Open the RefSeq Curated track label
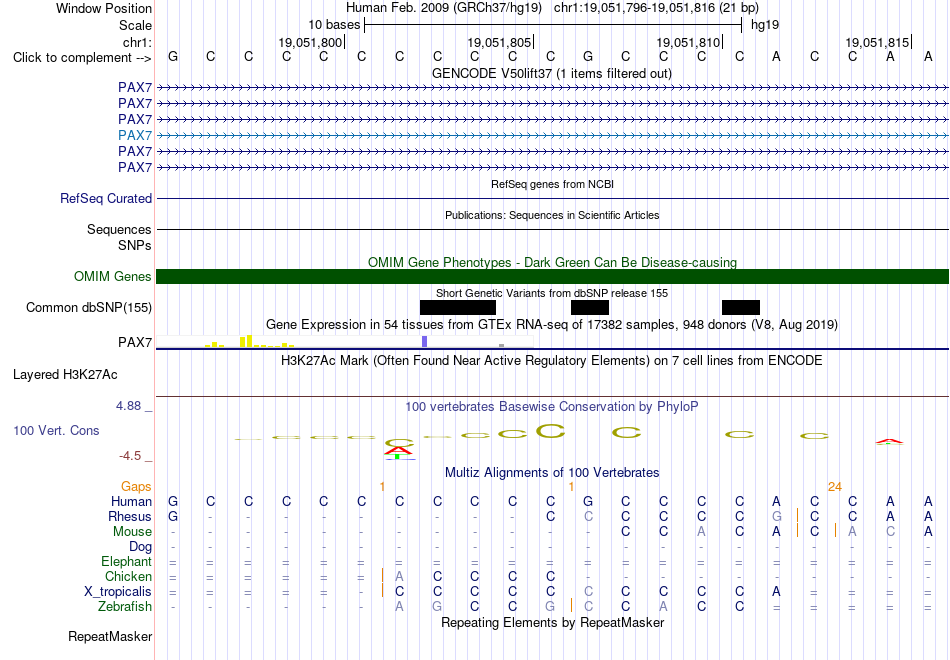 point(106,198)
